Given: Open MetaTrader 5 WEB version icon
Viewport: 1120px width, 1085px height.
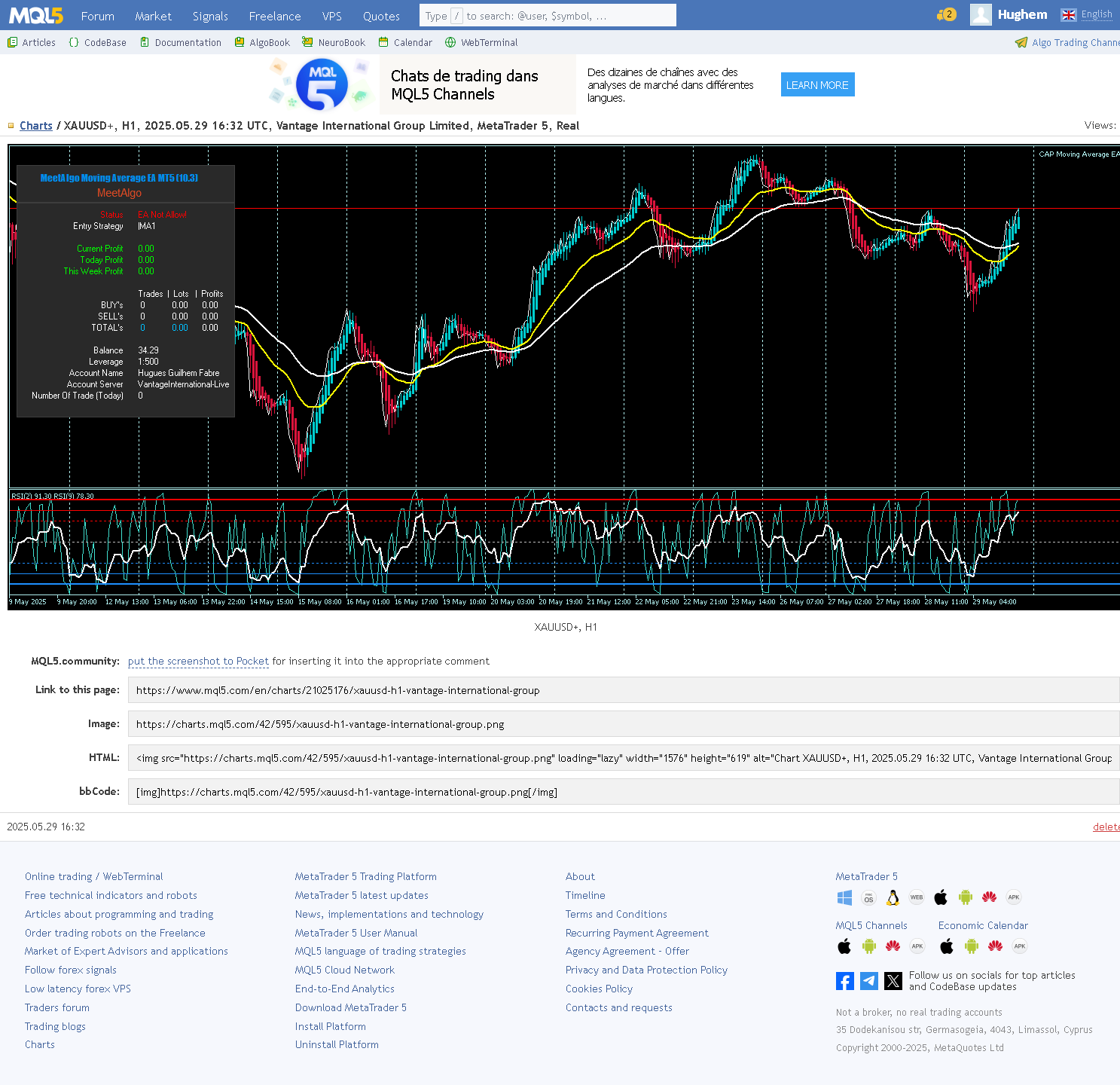Looking at the screenshot, I should click(917, 897).
